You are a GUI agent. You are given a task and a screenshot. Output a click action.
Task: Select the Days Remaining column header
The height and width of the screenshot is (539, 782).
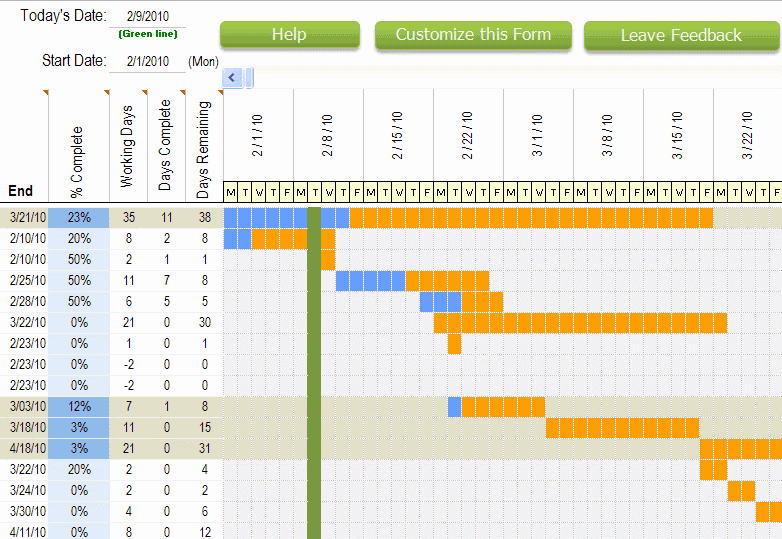202,150
